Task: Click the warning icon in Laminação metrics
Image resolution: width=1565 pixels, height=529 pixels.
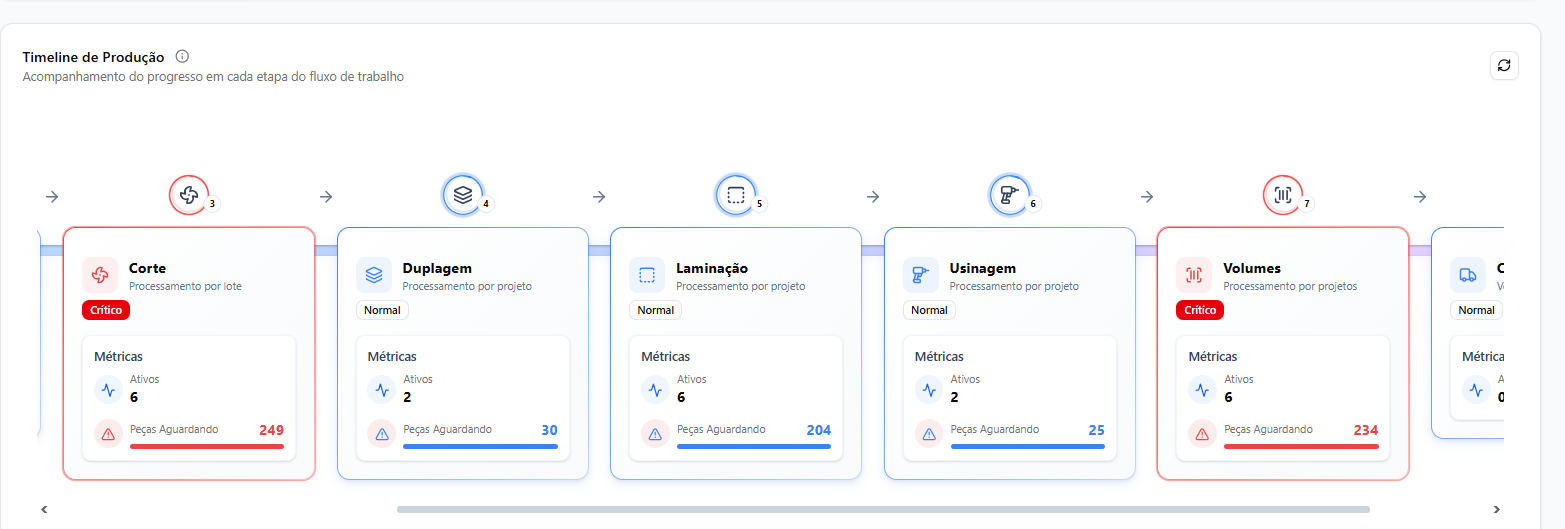Action: coord(655,434)
